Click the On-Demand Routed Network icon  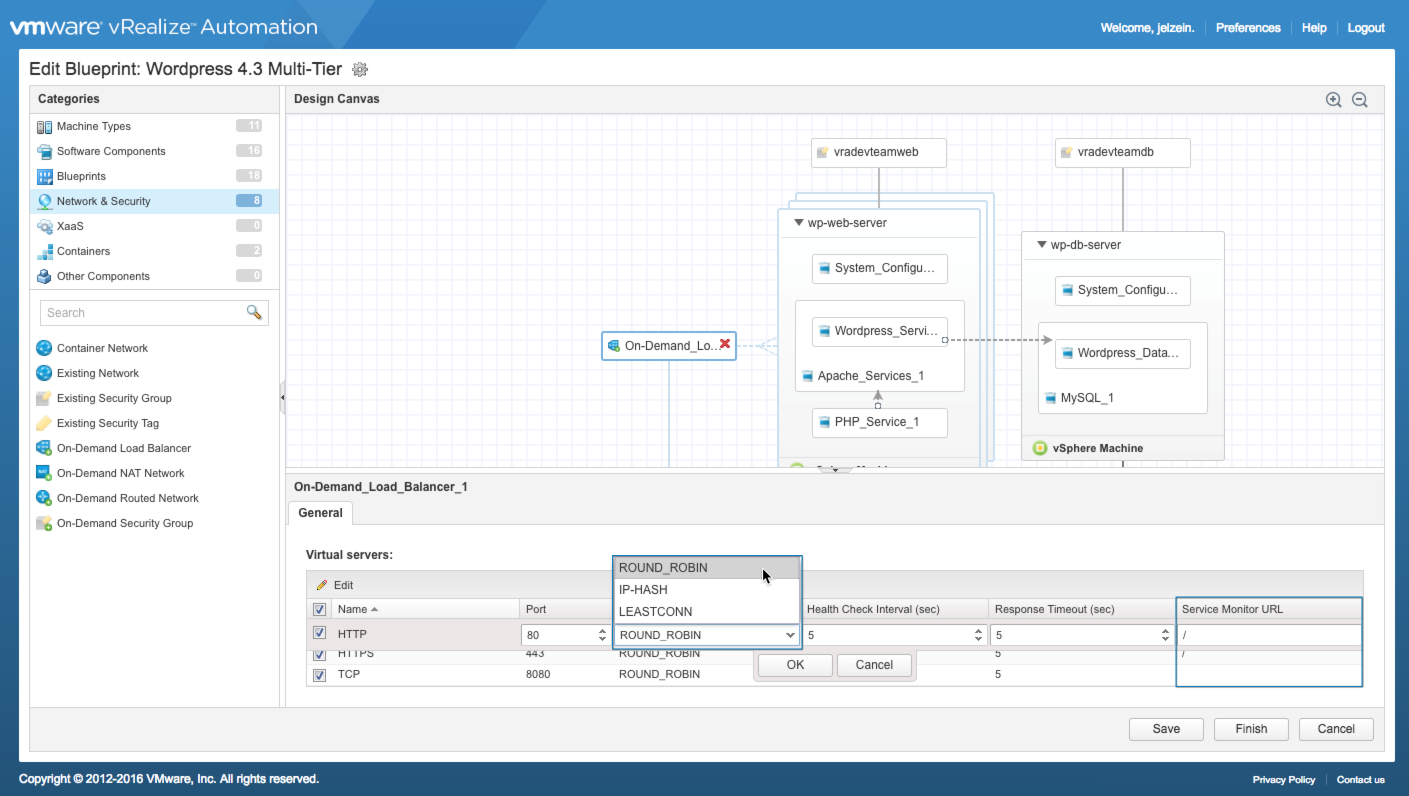[x=44, y=498]
